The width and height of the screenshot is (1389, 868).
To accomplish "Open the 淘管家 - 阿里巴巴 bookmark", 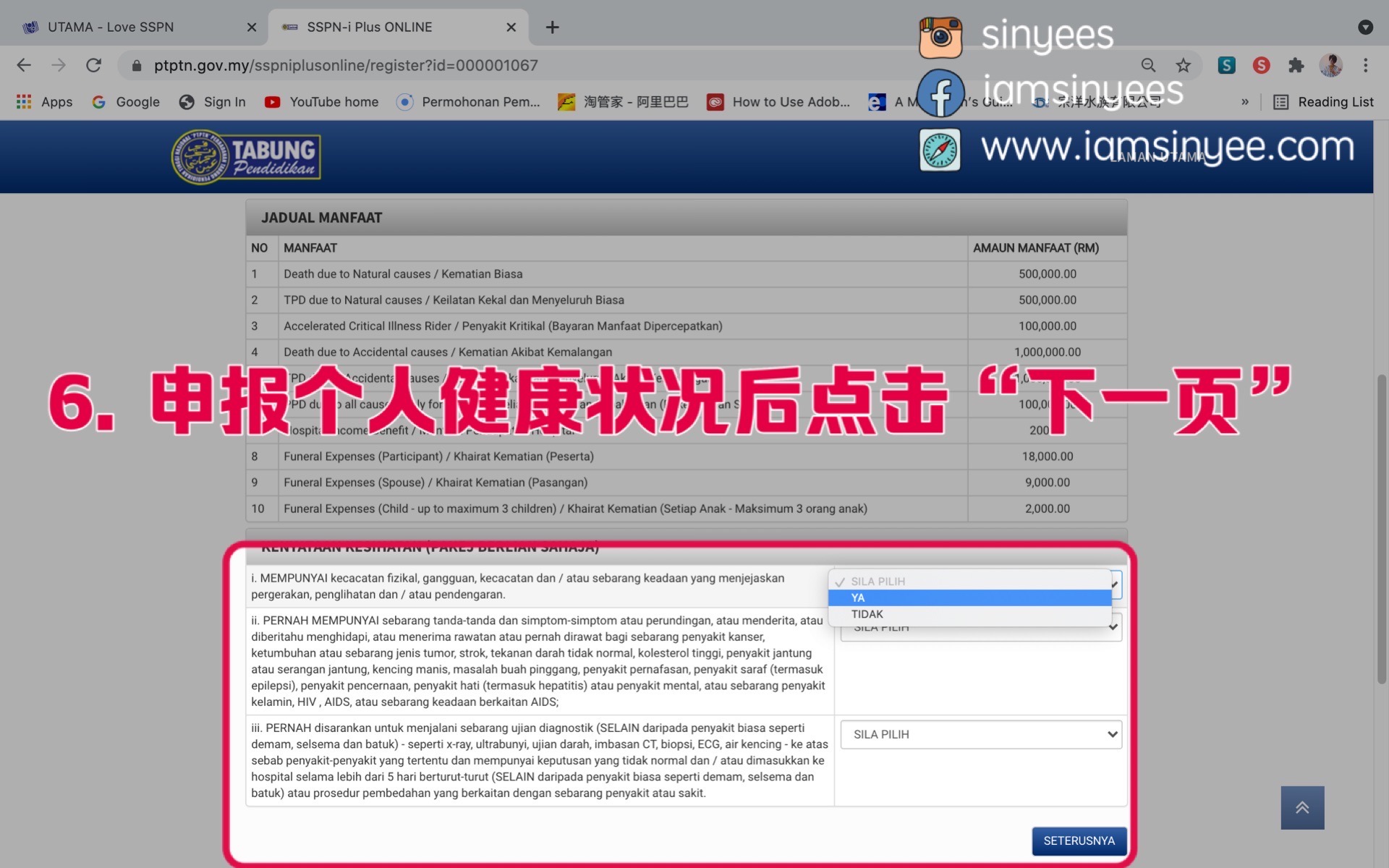I will click(x=623, y=102).
